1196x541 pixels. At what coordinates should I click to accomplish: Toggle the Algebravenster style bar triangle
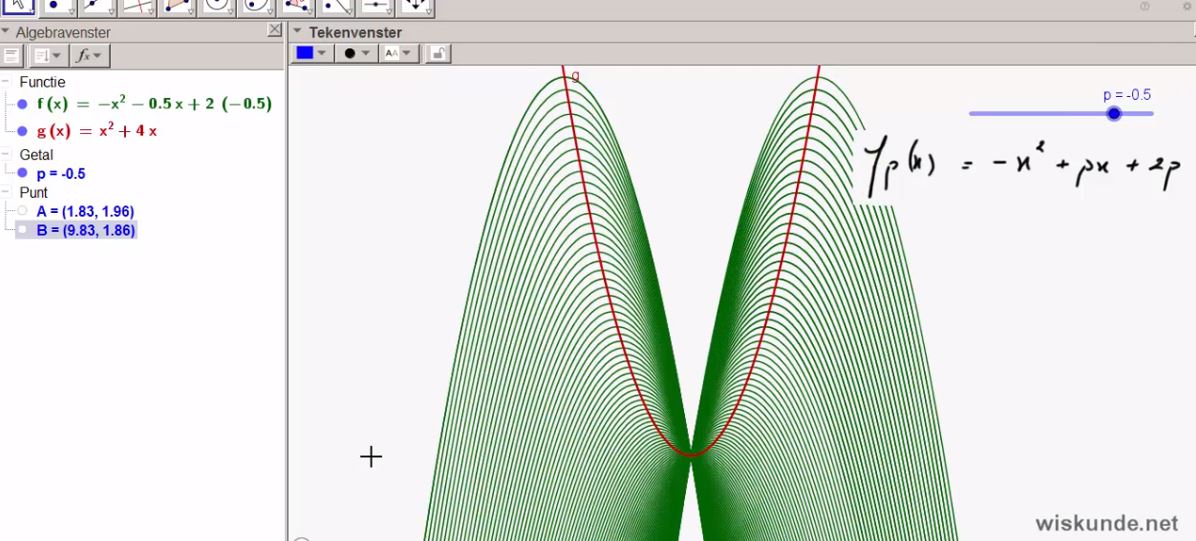coord(5,32)
